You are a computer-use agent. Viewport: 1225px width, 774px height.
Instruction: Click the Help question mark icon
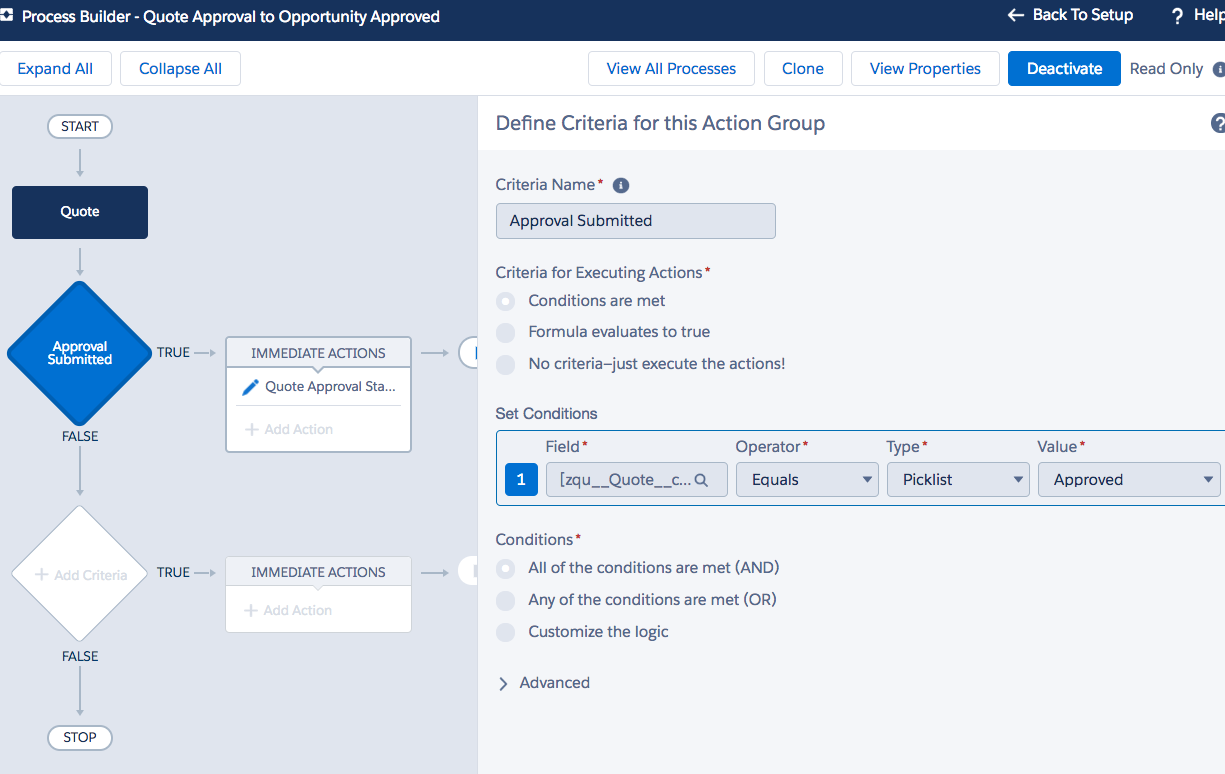pyautogui.click(x=1177, y=16)
